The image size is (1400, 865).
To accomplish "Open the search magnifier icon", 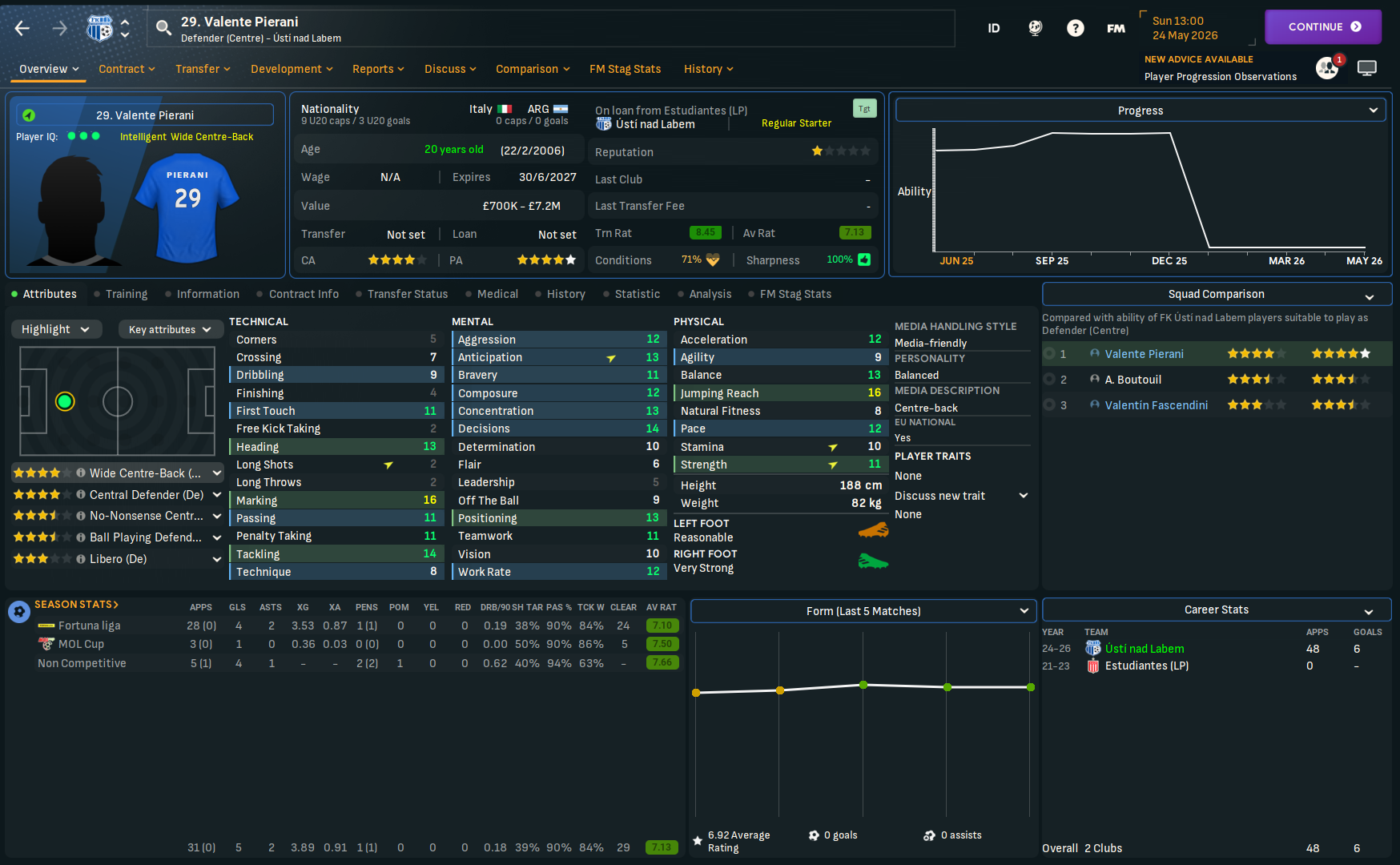I will (163, 28).
